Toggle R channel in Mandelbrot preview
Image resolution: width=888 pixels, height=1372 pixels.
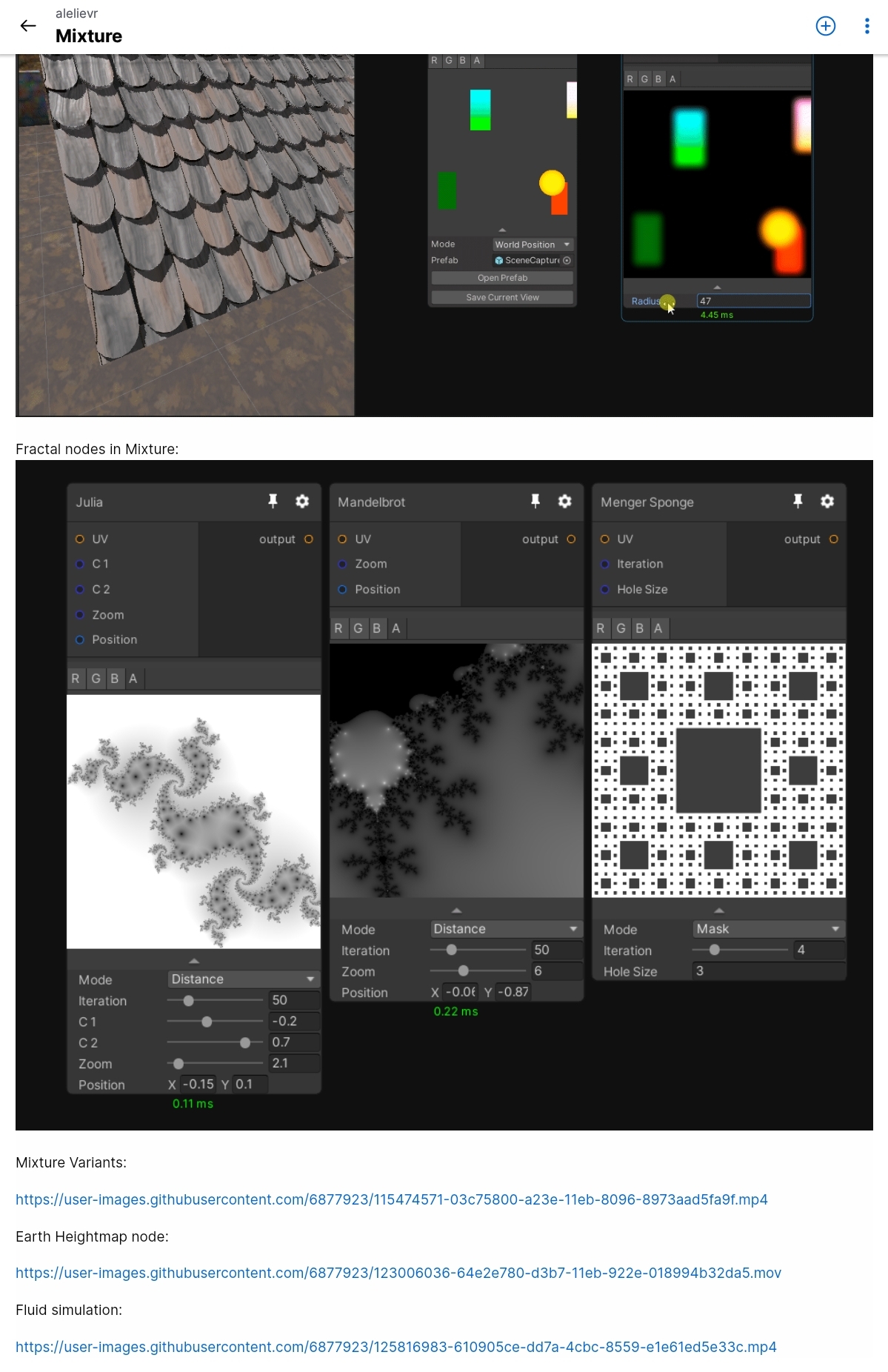(x=338, y=628)
